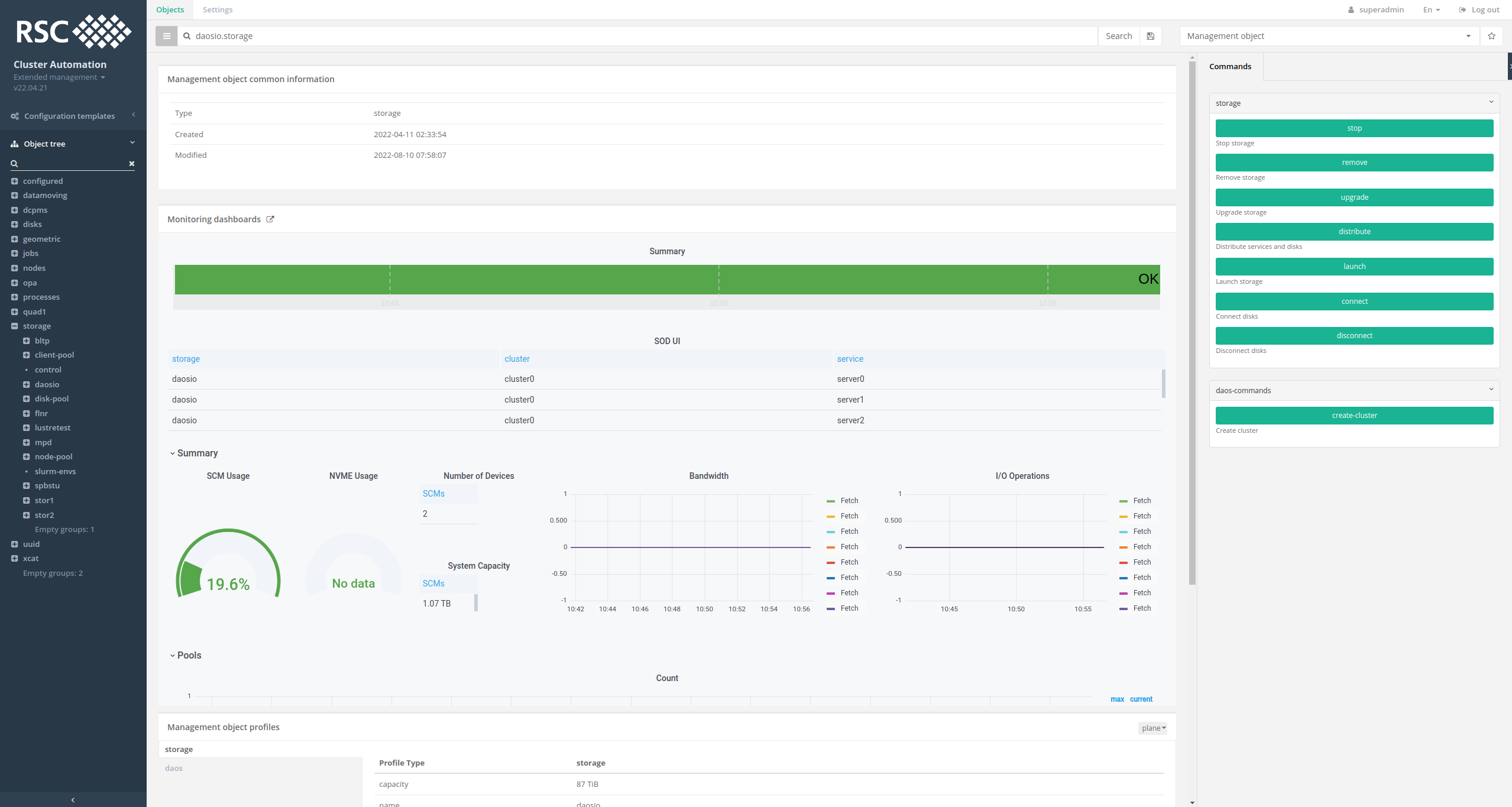
Task: Clear the Object tree filter with the x icon
Action: tap(131, 164)
